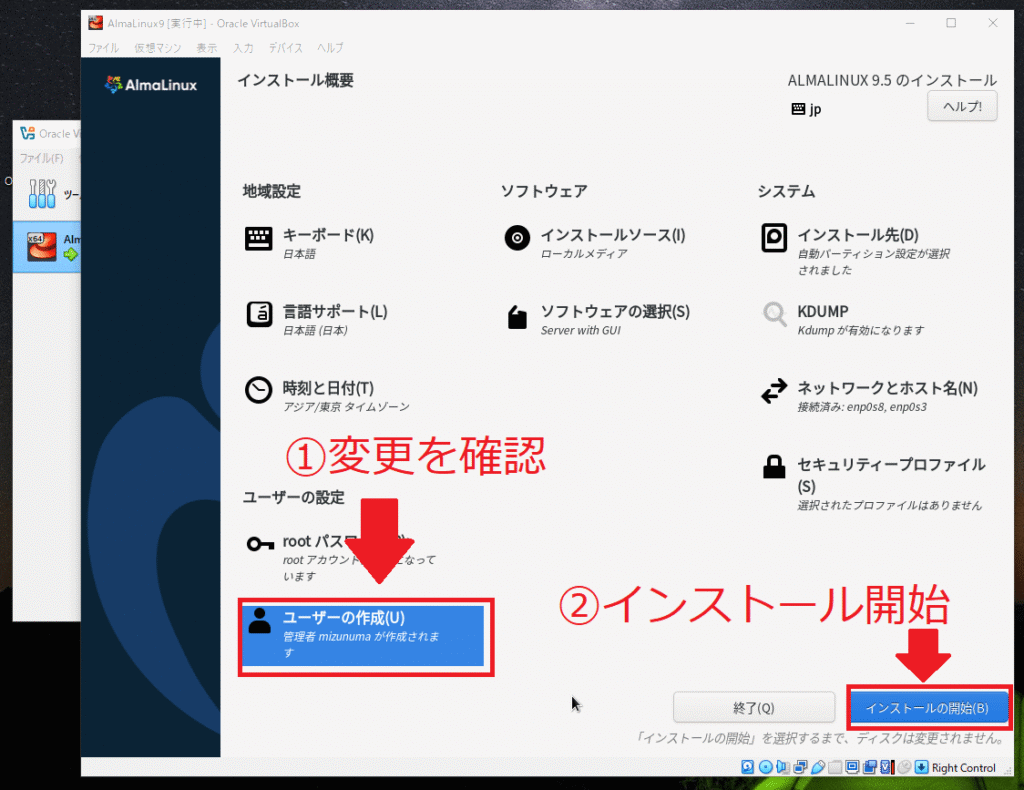Click the jp keyboard layout indicator
Image resolution: width=1024 pixels, height=790 pixels.
(807, 109)
